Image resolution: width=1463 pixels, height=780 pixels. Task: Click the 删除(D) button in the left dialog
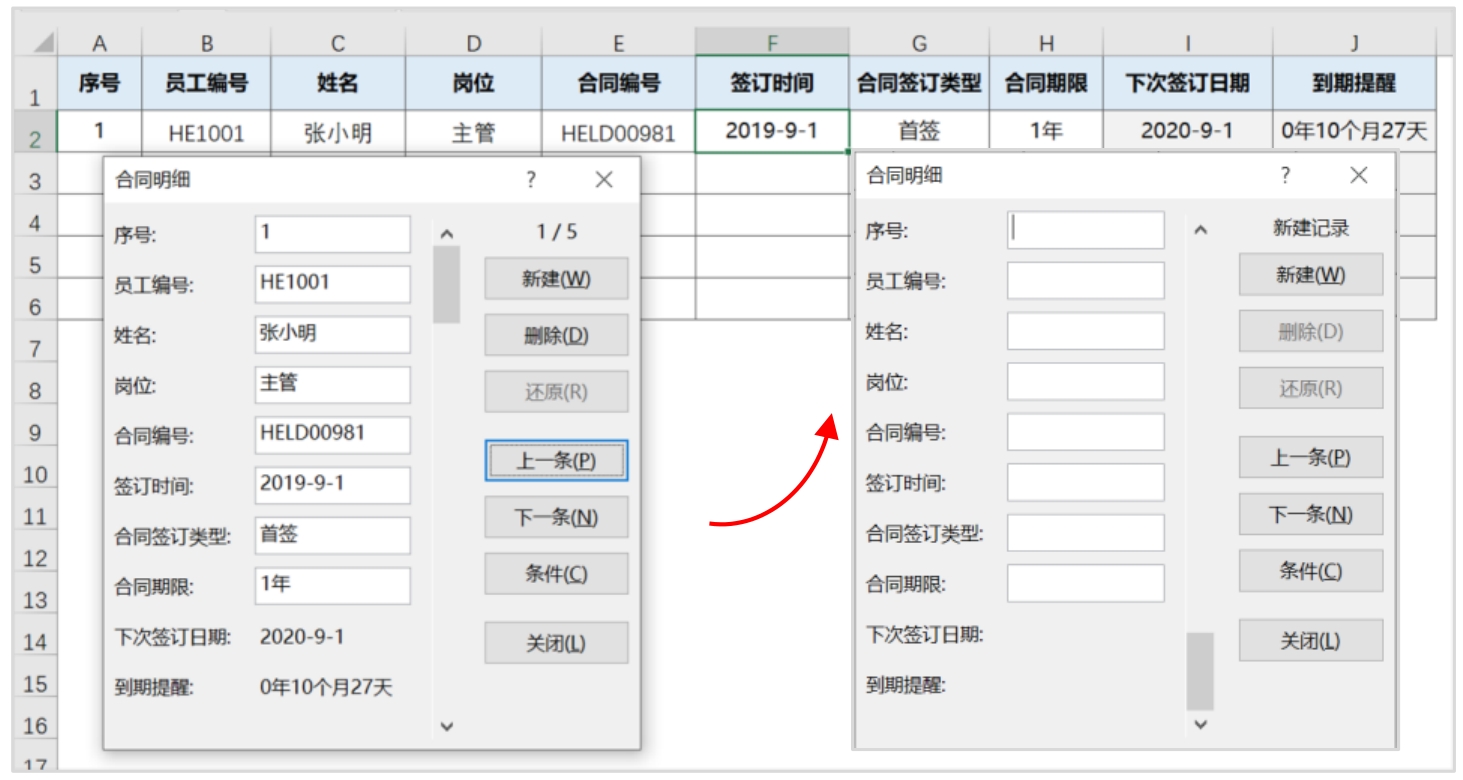556,335
